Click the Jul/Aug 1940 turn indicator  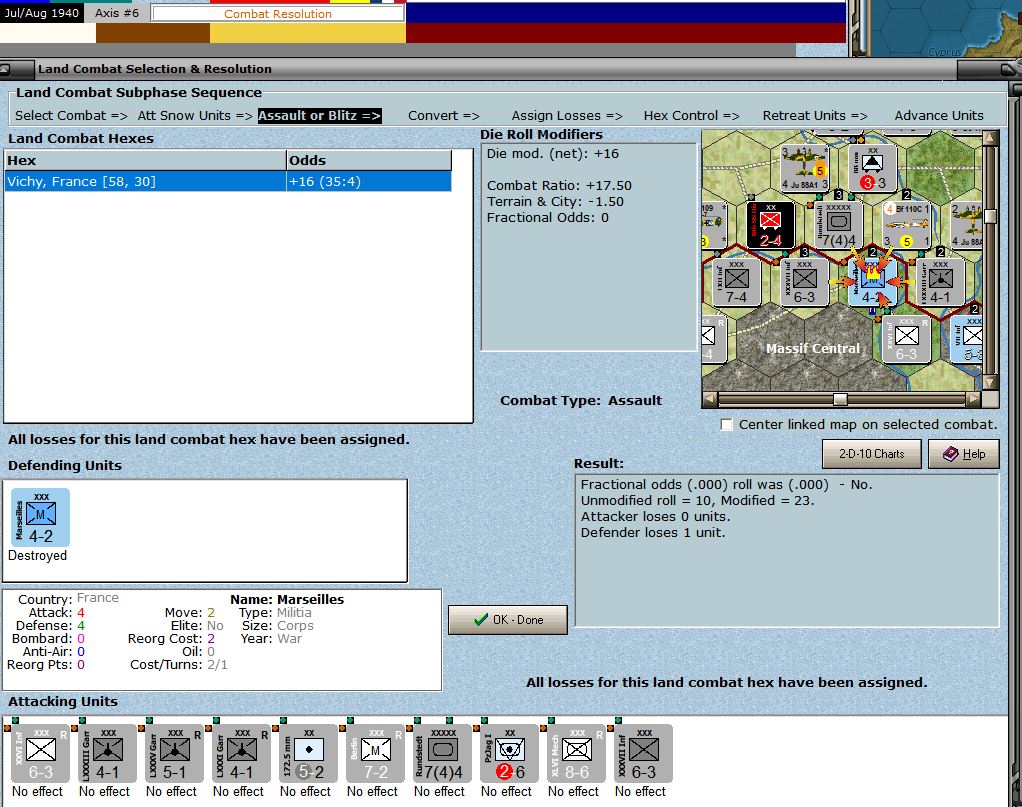coord(42,13)
